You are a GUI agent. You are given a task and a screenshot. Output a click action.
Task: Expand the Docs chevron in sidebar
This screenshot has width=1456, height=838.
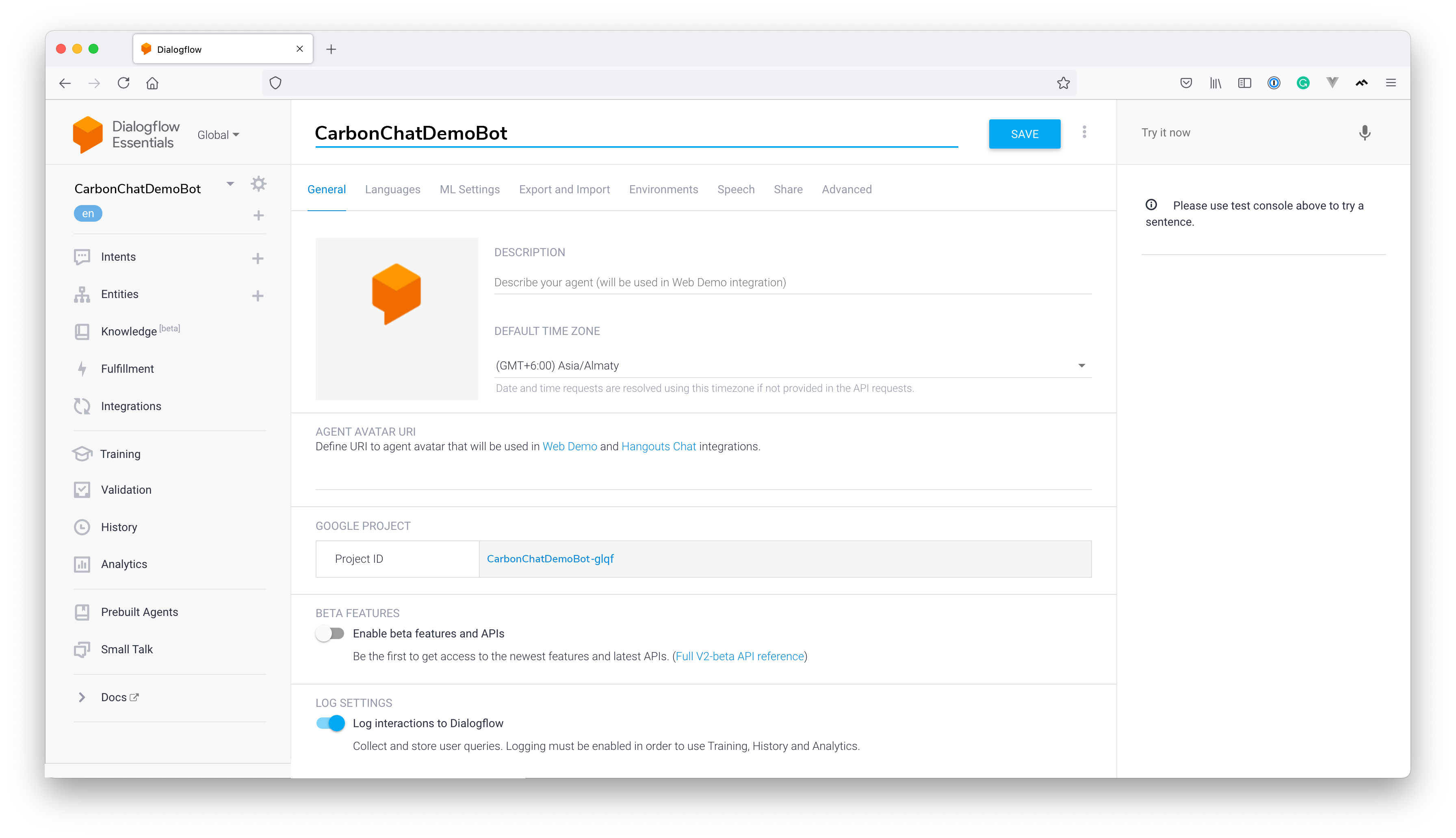tap(82, 698)
